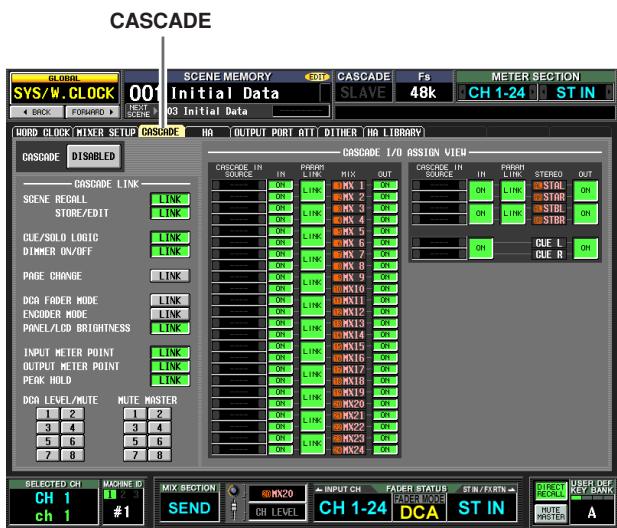Toggle cascade OUT for STAL/STAR
Image resolution: width=617 pixels, height=528 pixels.
coord(586,191)
